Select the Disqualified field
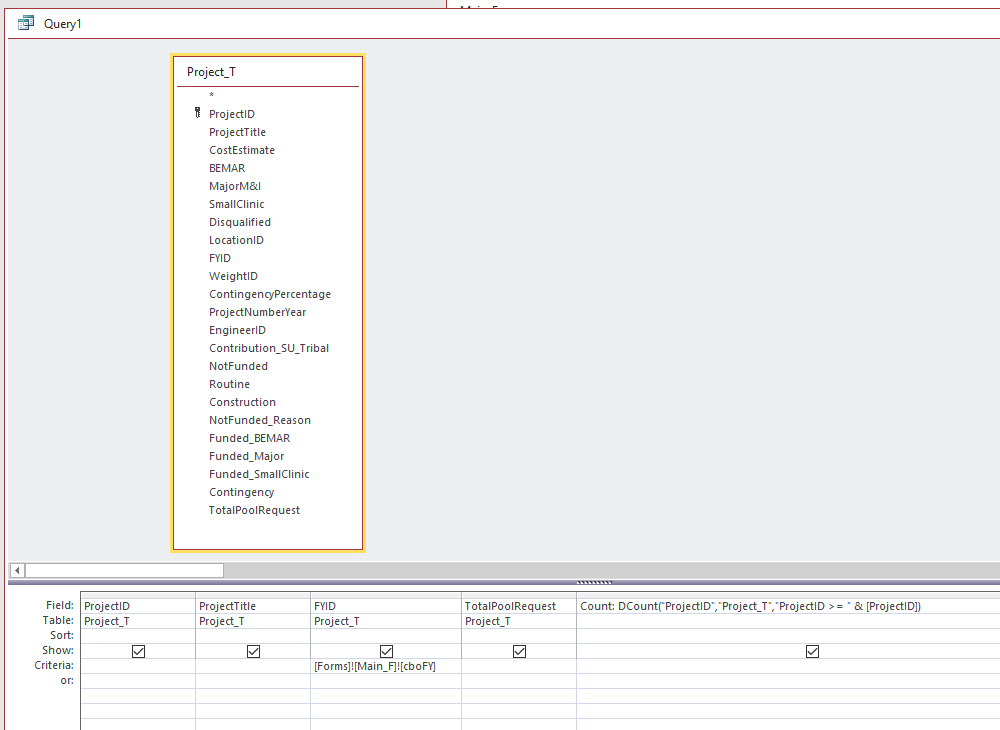Image resolution: width=1000 pixels, height=730 pixels. pos(240,222)
